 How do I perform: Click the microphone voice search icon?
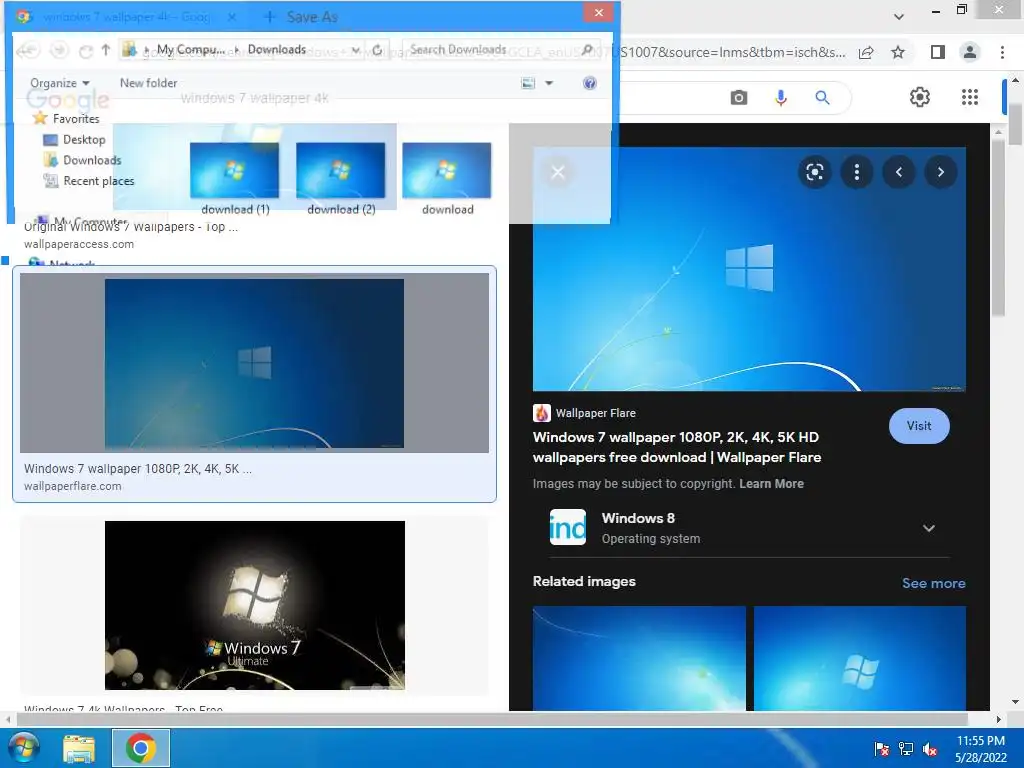click(780, 98)
